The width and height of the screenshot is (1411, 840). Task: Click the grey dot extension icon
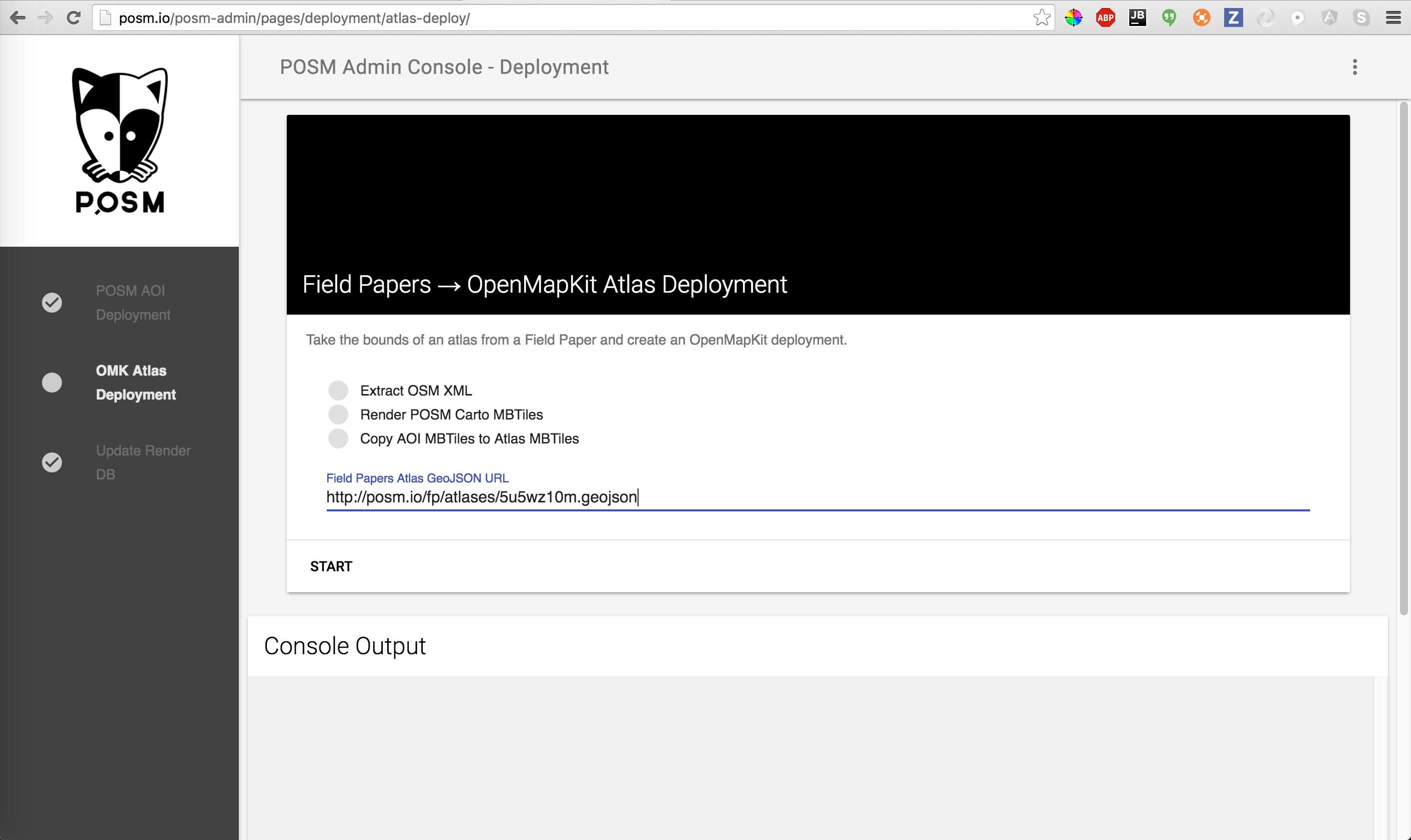(1297, 18)
